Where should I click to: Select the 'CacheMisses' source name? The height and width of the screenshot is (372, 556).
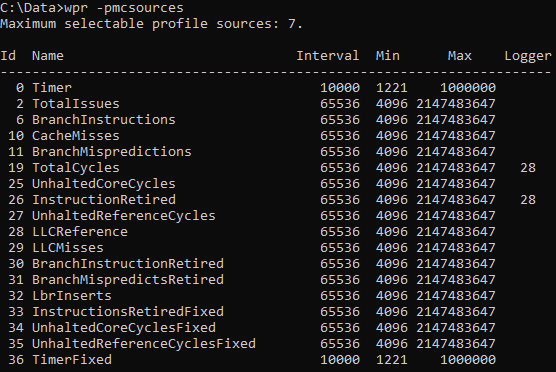tap(76, 135)
